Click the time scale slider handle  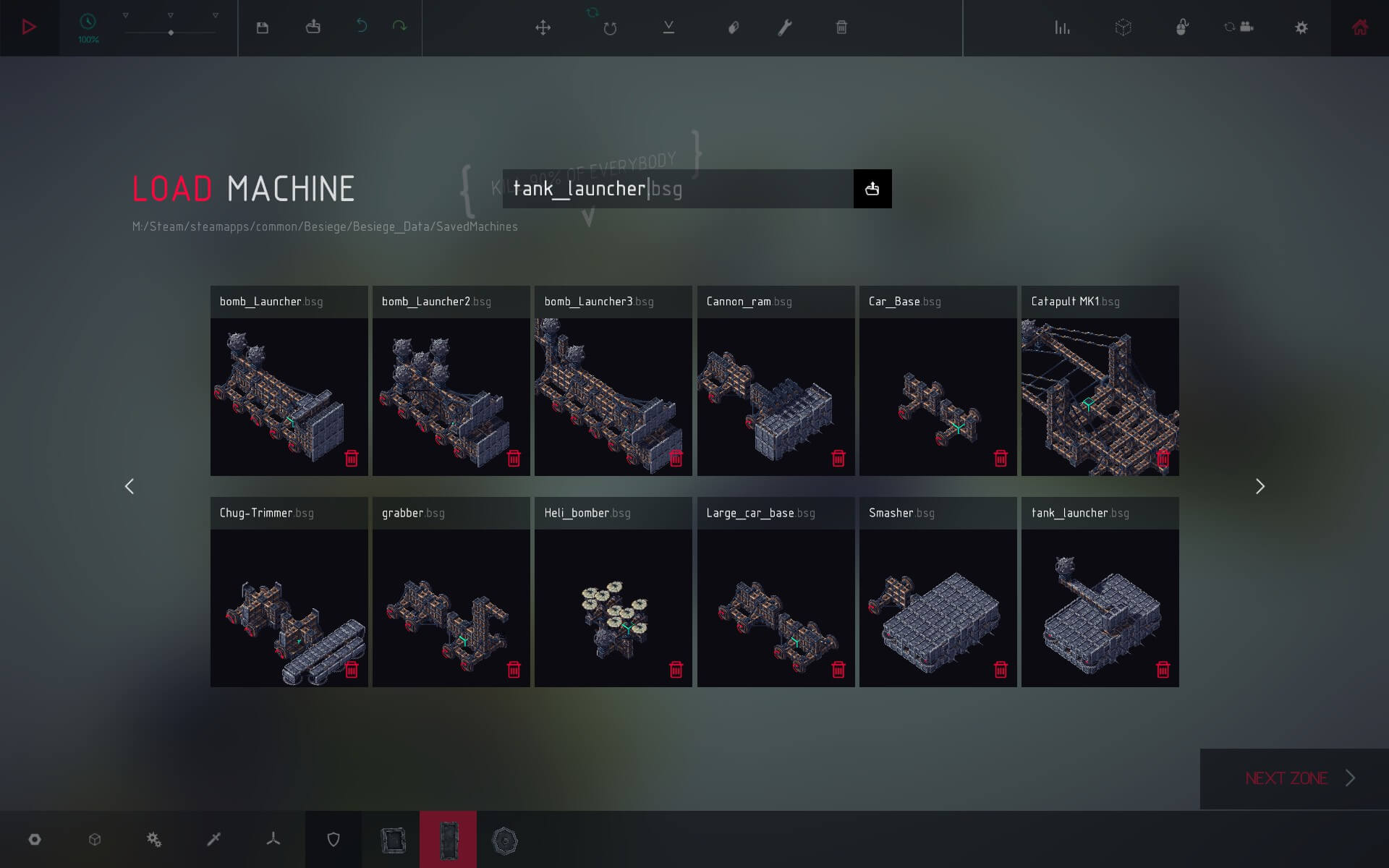[x=171, y=32]
